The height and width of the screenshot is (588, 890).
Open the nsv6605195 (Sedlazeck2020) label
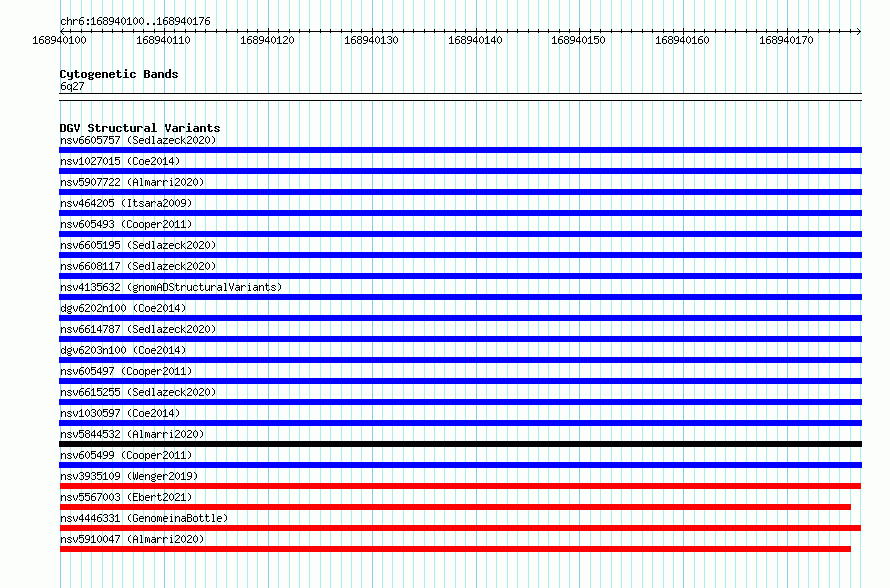pyautogui.click(x=138, y=245)
